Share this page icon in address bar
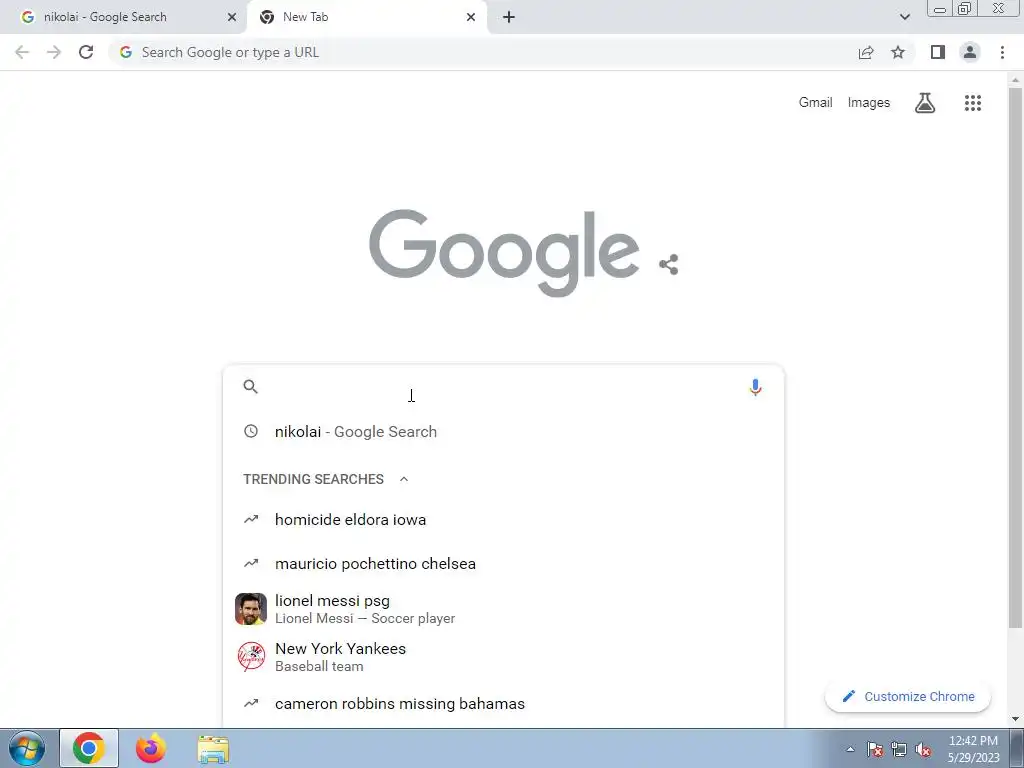Viewport: 1024px width, 768px height. (866, 52)
